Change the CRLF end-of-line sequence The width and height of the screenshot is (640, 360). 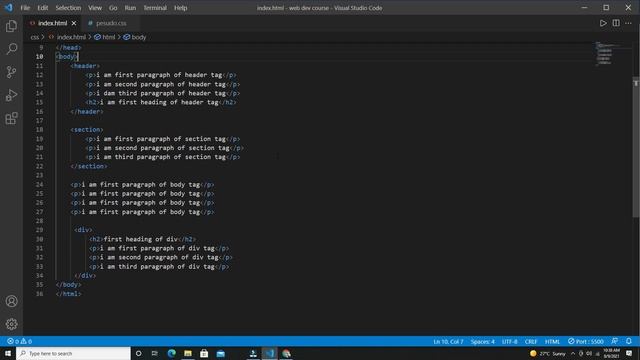coord(531,341)
